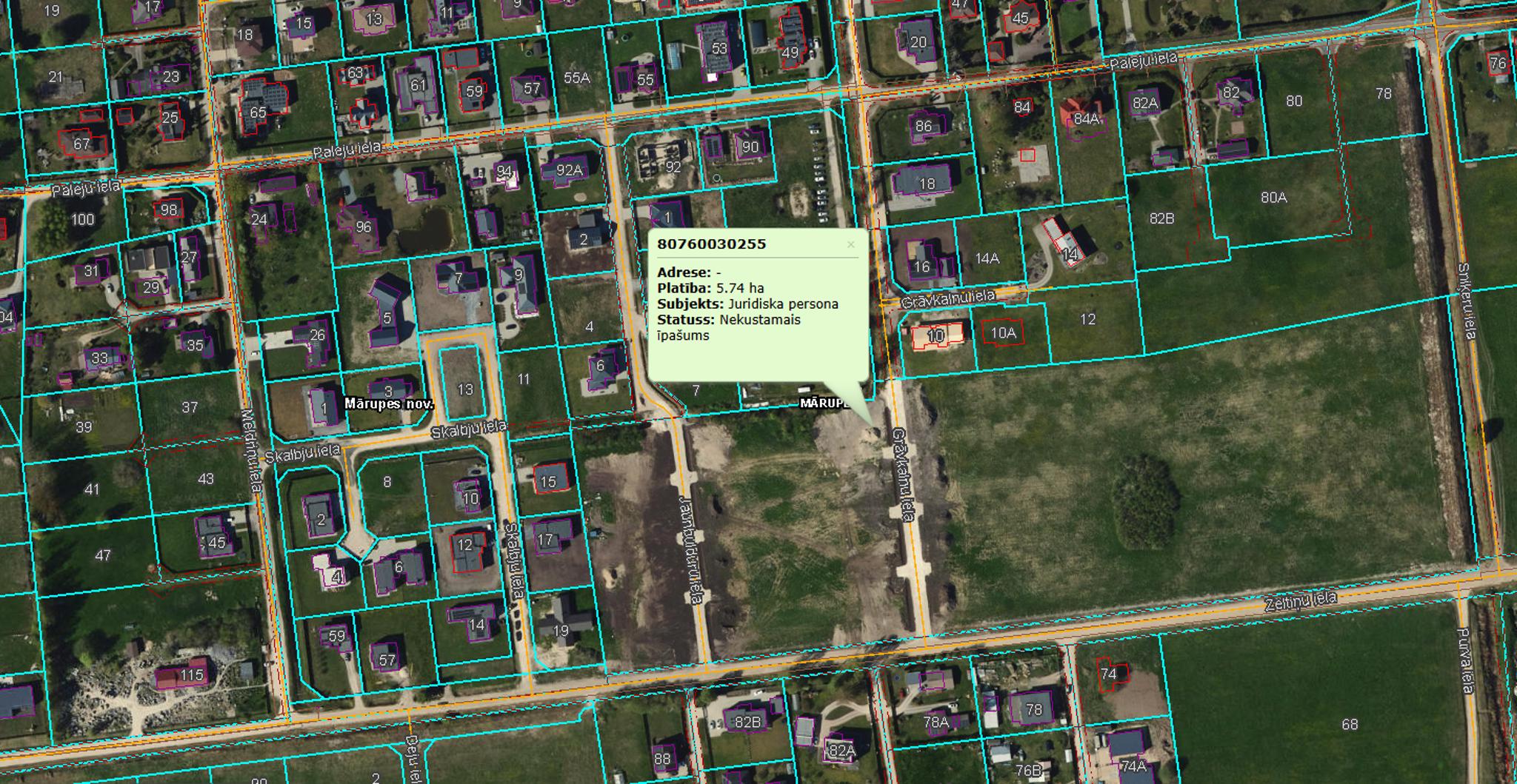Select building 115 on the map
Viewport: 1517px width, 784px height.
point(191,675)
